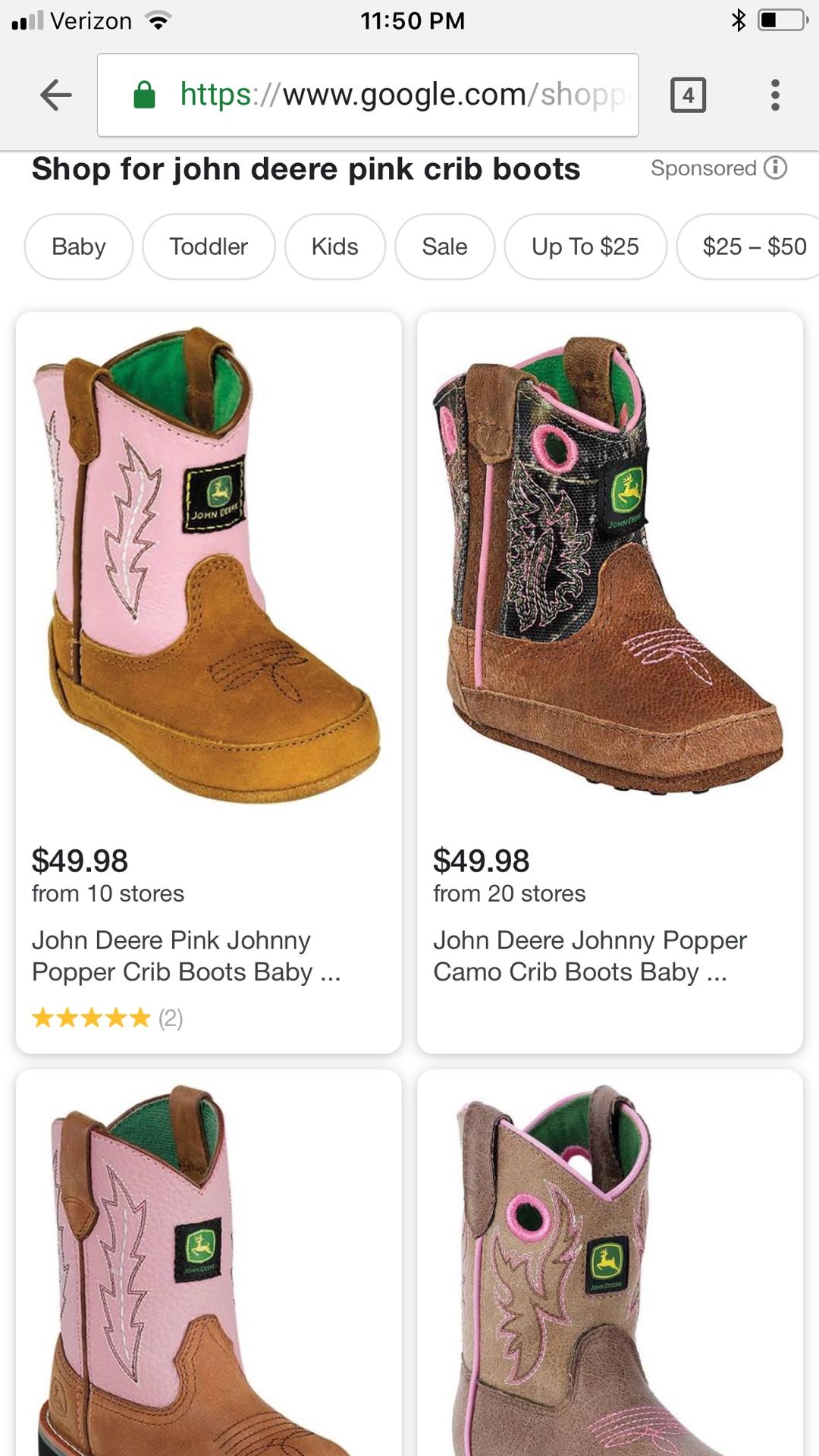The height and width of the screenshot is (1456, 819).
Task: Filter results by Sale
Action: tap(444, 246)
